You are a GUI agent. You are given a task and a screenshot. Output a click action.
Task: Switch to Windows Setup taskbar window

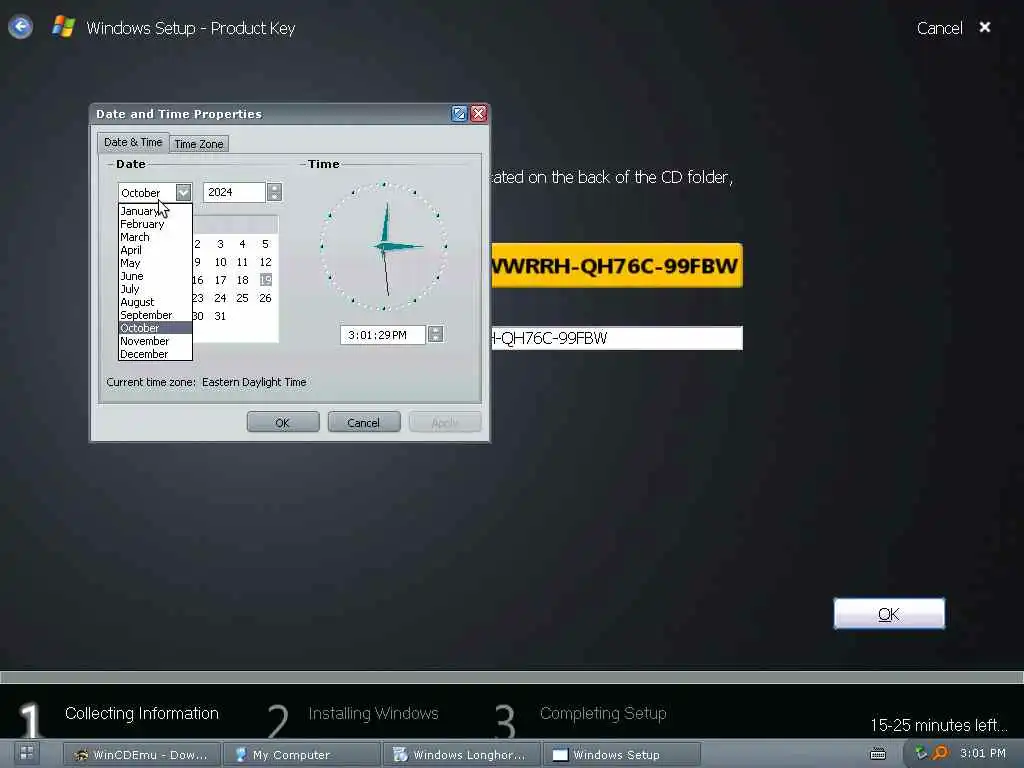pos(622,754)
